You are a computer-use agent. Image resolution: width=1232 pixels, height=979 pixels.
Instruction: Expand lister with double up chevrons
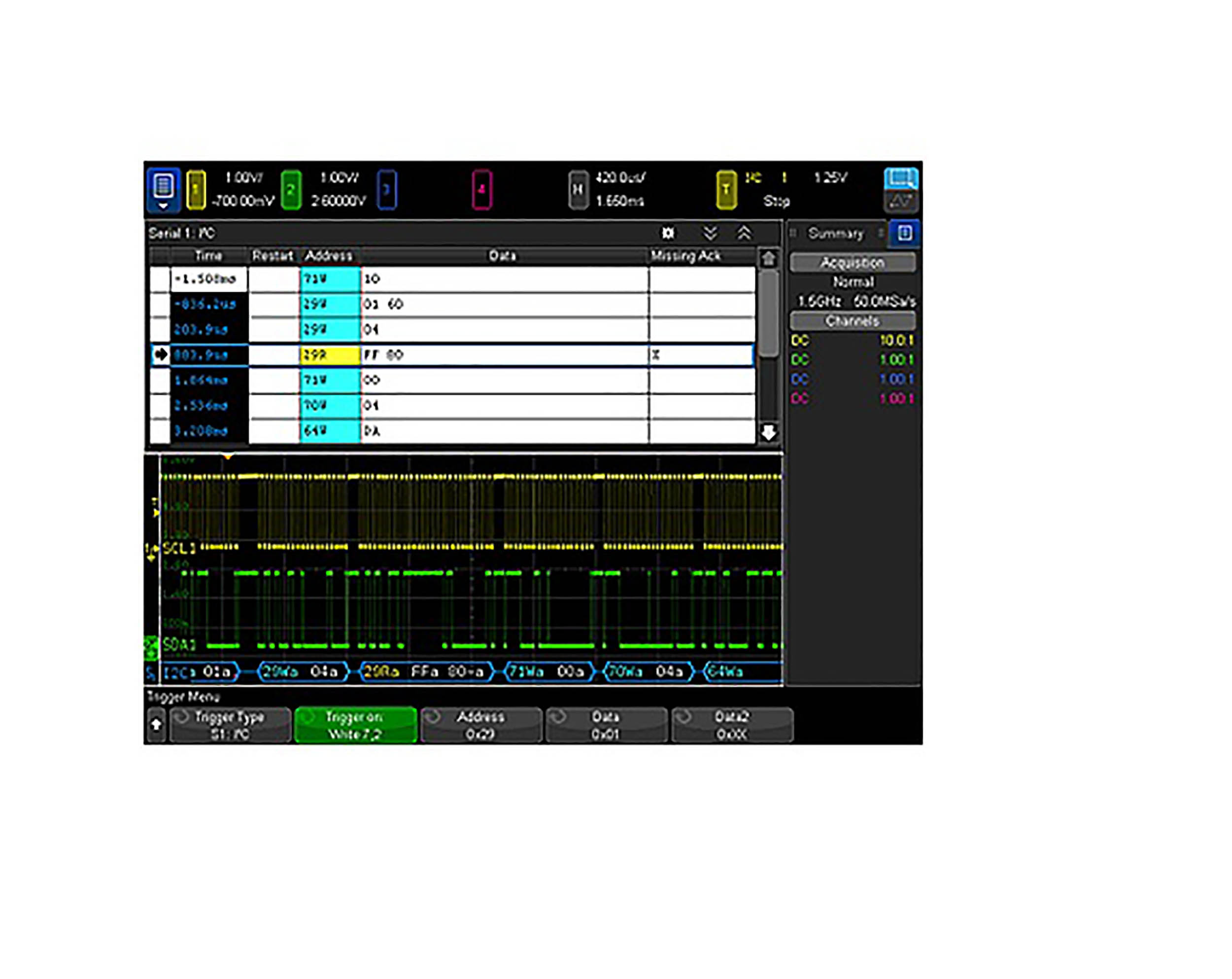744,233
